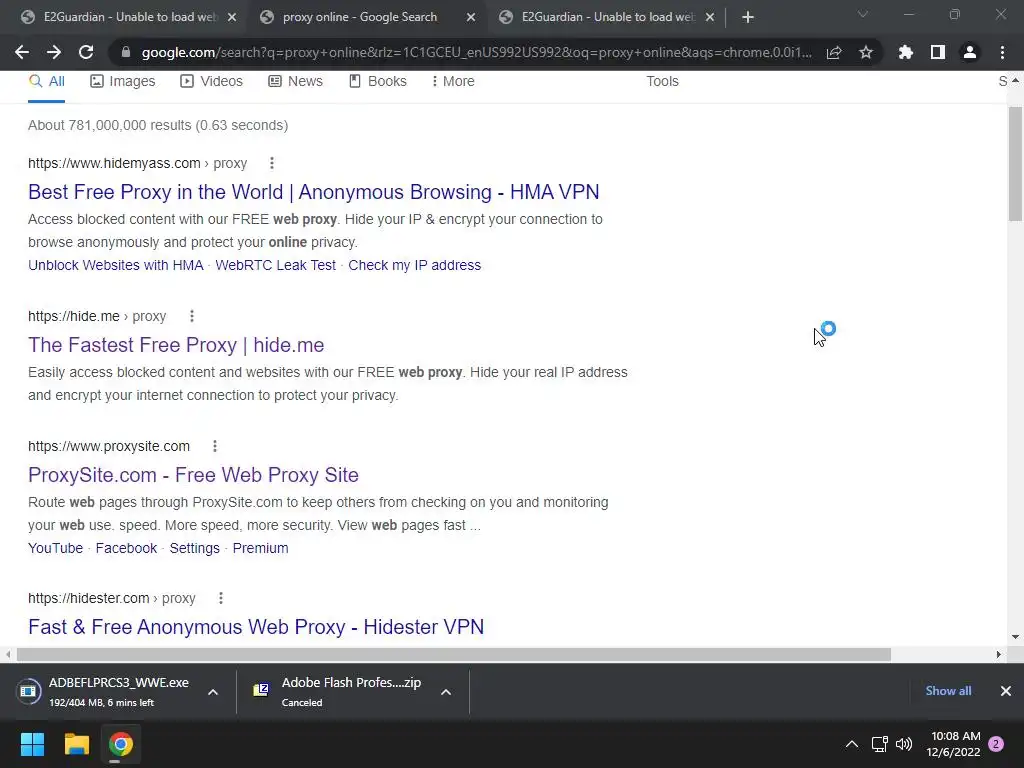The image size is (1024, 768).
Task: Open the Windows Start menu
Action: click(32, 744)
